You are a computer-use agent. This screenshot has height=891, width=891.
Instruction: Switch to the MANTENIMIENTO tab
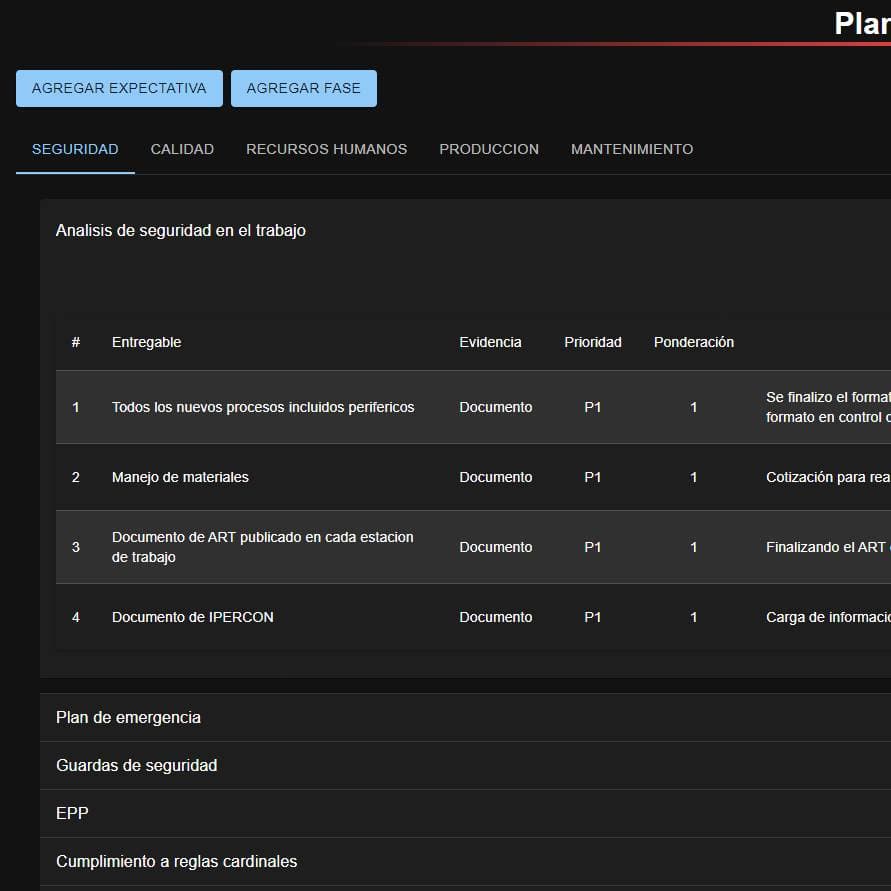click(x=631, y=149)
